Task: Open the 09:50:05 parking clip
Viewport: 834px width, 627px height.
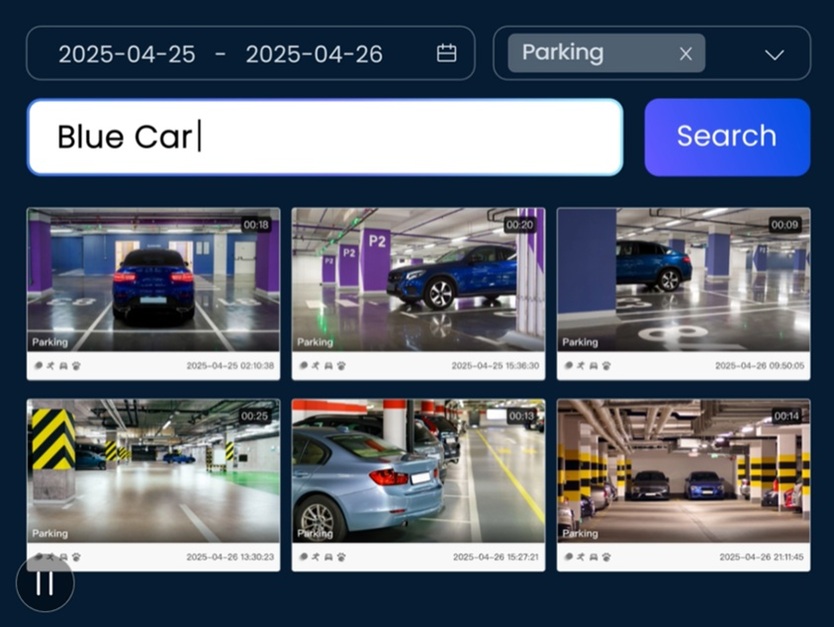Action: pos(683,279)
